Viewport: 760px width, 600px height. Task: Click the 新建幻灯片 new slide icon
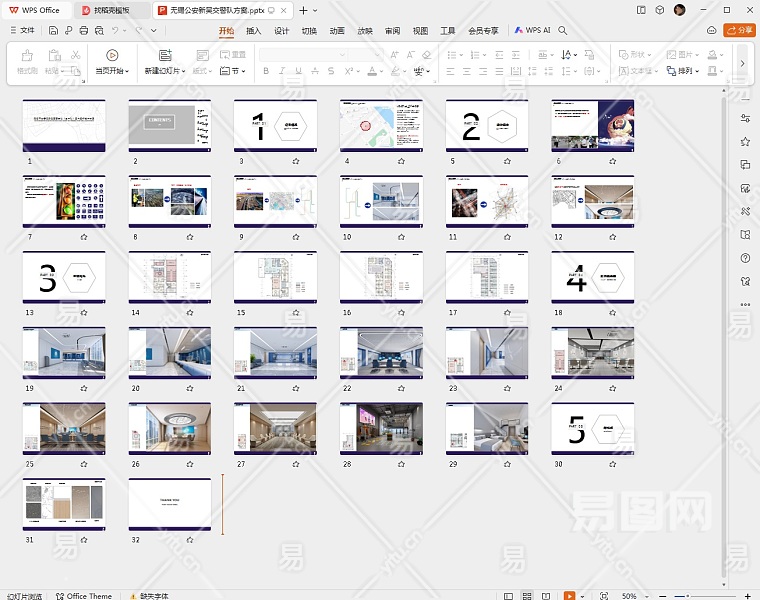coord(165,55)
